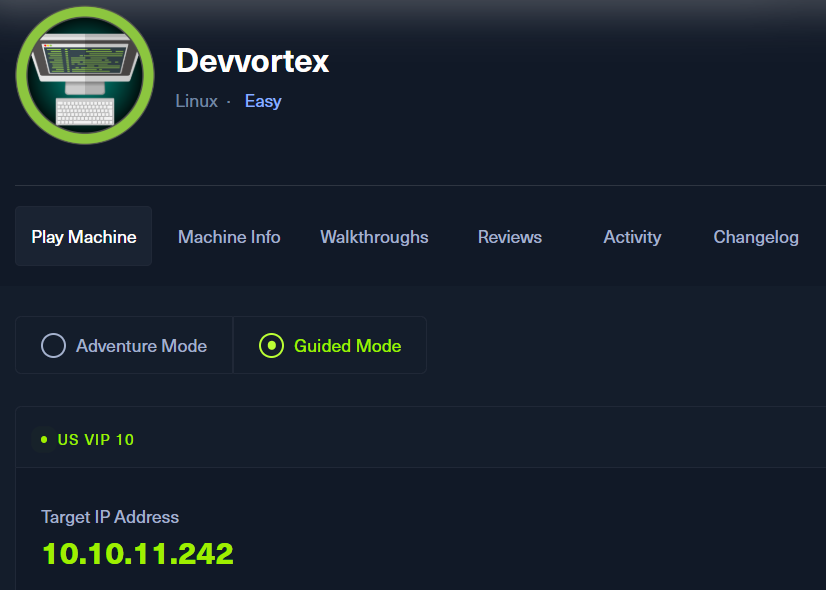Click the keyboard graphic in the avatar
This screenshot has height=590, width=826.
point(85,111)
